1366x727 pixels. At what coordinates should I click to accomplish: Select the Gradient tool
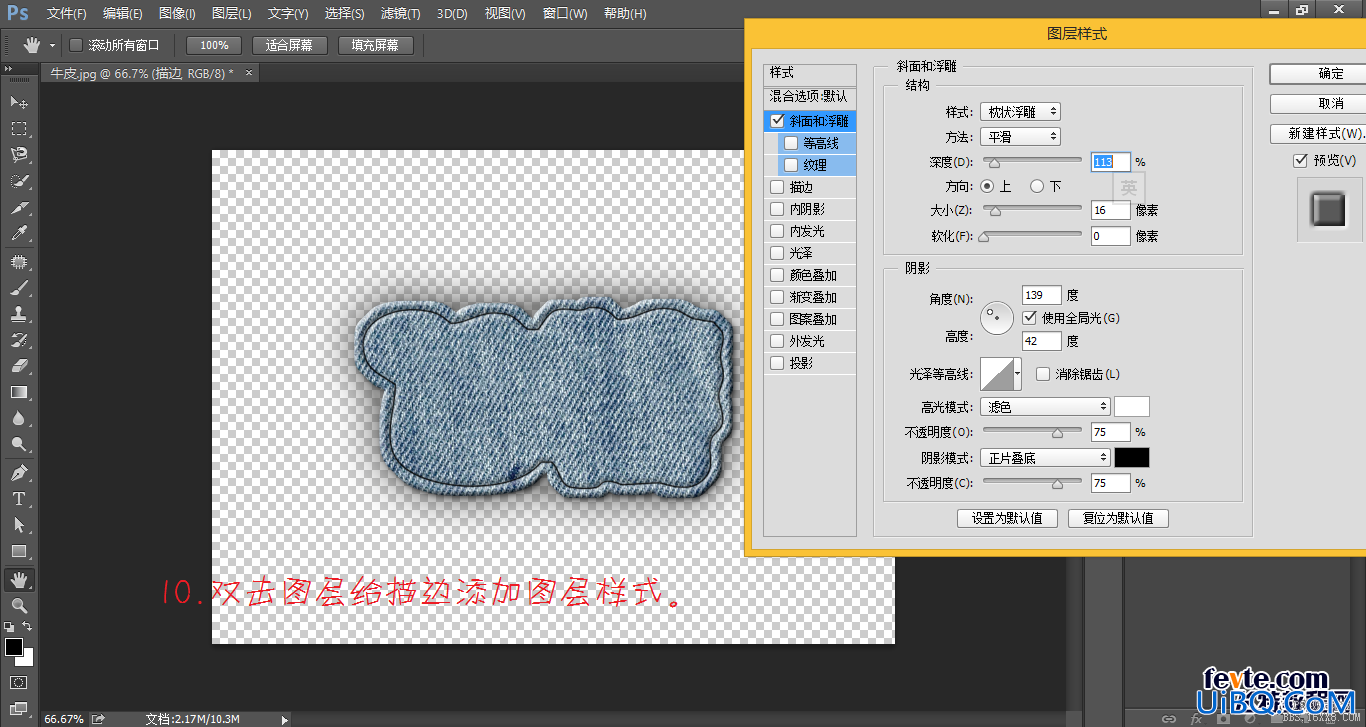pyautogui.click(x=19, y=392)
